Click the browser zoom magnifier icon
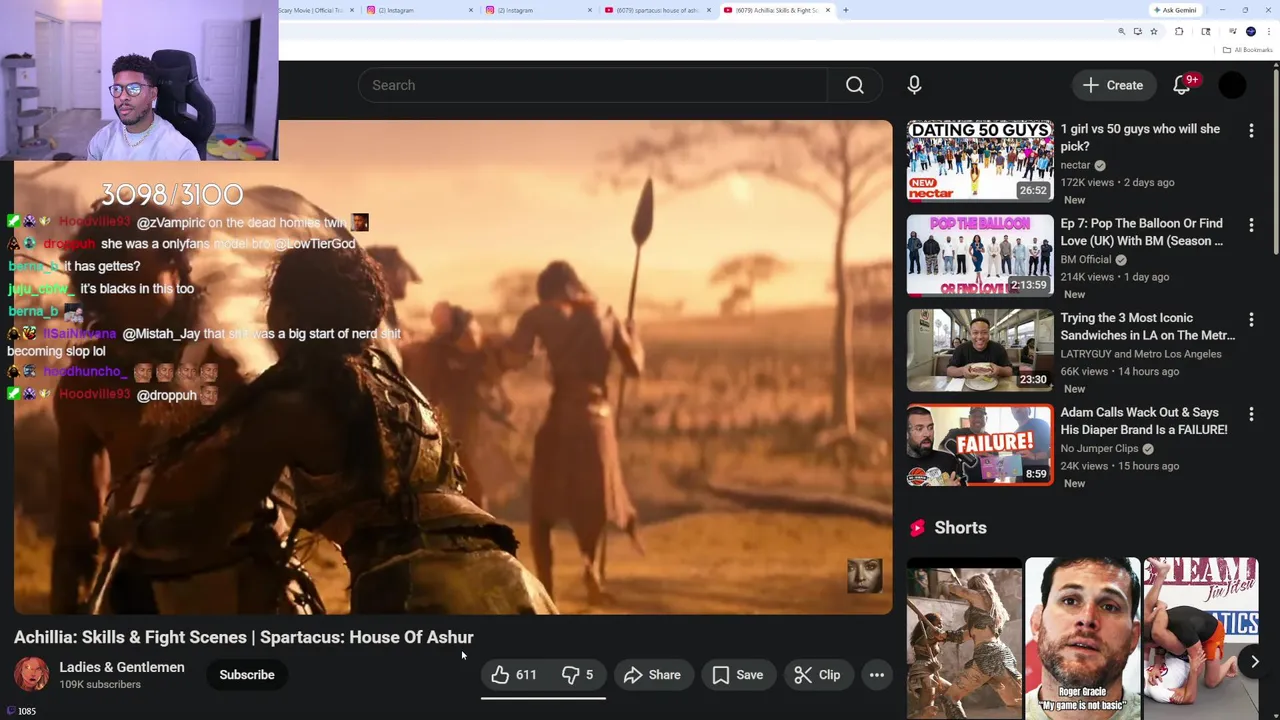The image size is (1280, 720). [x=1121, y=32]
